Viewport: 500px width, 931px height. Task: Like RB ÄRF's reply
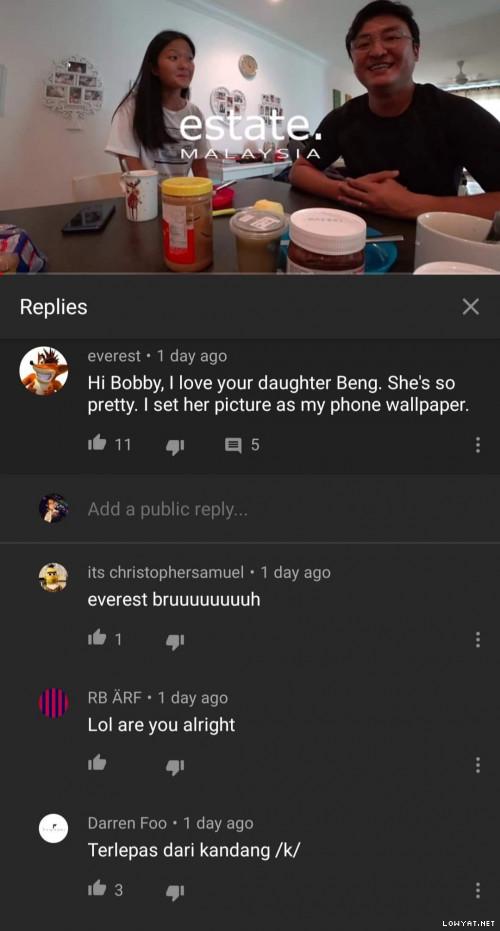[x=97, y=764]
